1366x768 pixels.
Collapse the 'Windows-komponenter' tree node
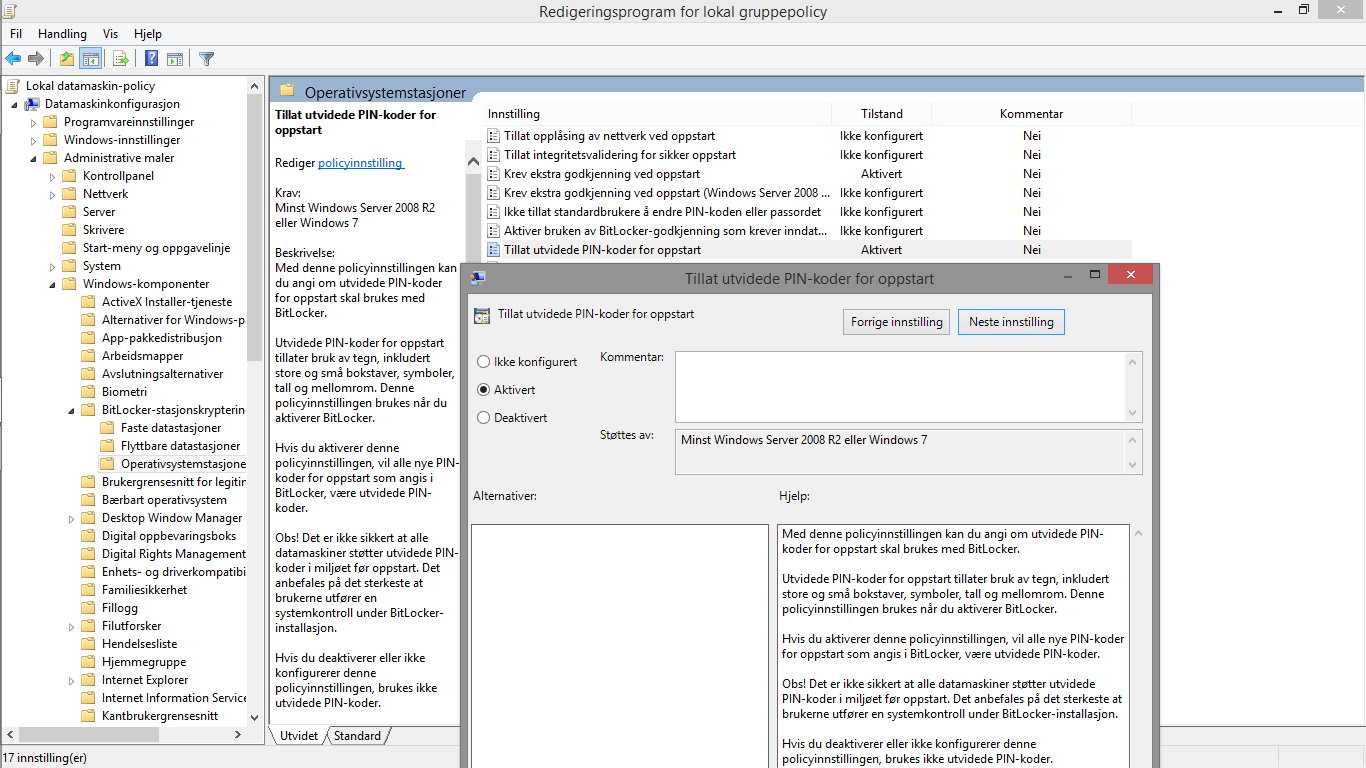53,285
